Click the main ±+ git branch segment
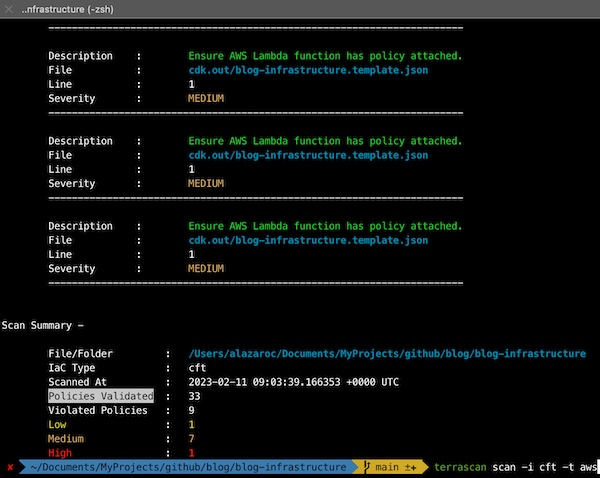600x478 pixels. coord(391,467)
